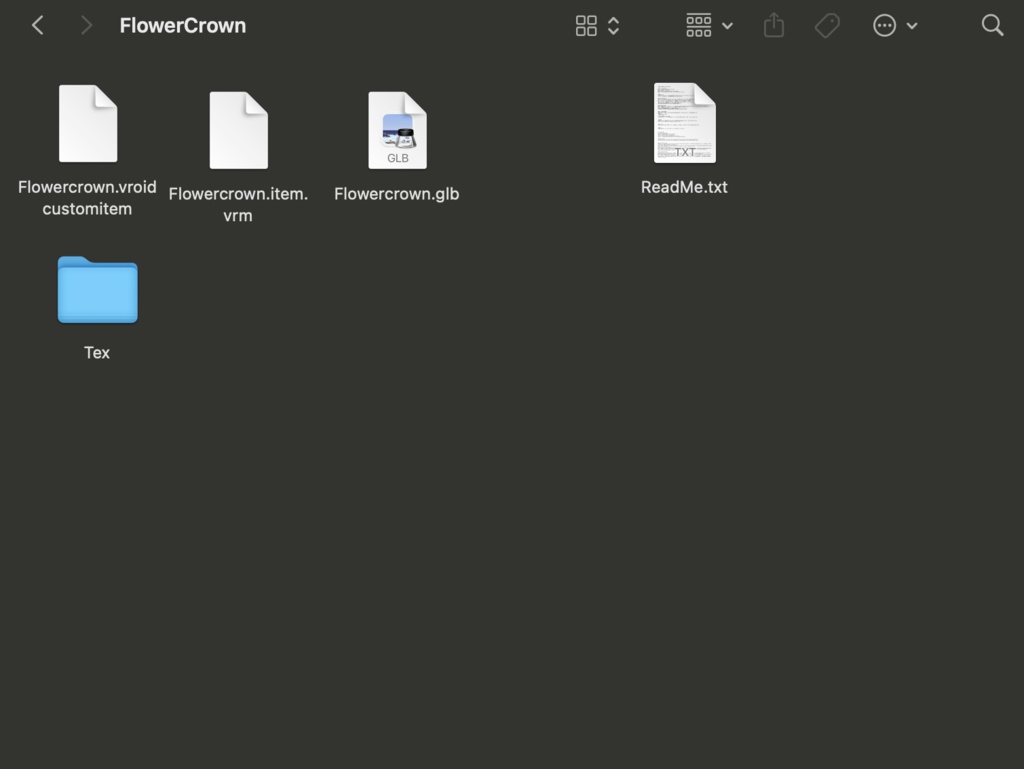Open the Group By options icon
Screen dimensions: 1024x769
[698, 25]
